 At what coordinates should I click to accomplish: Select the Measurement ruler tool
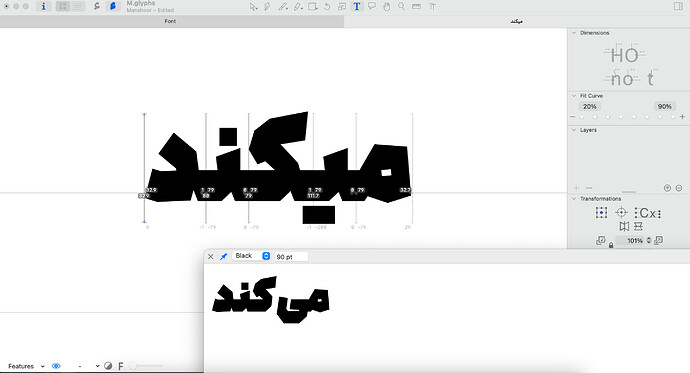416,7
